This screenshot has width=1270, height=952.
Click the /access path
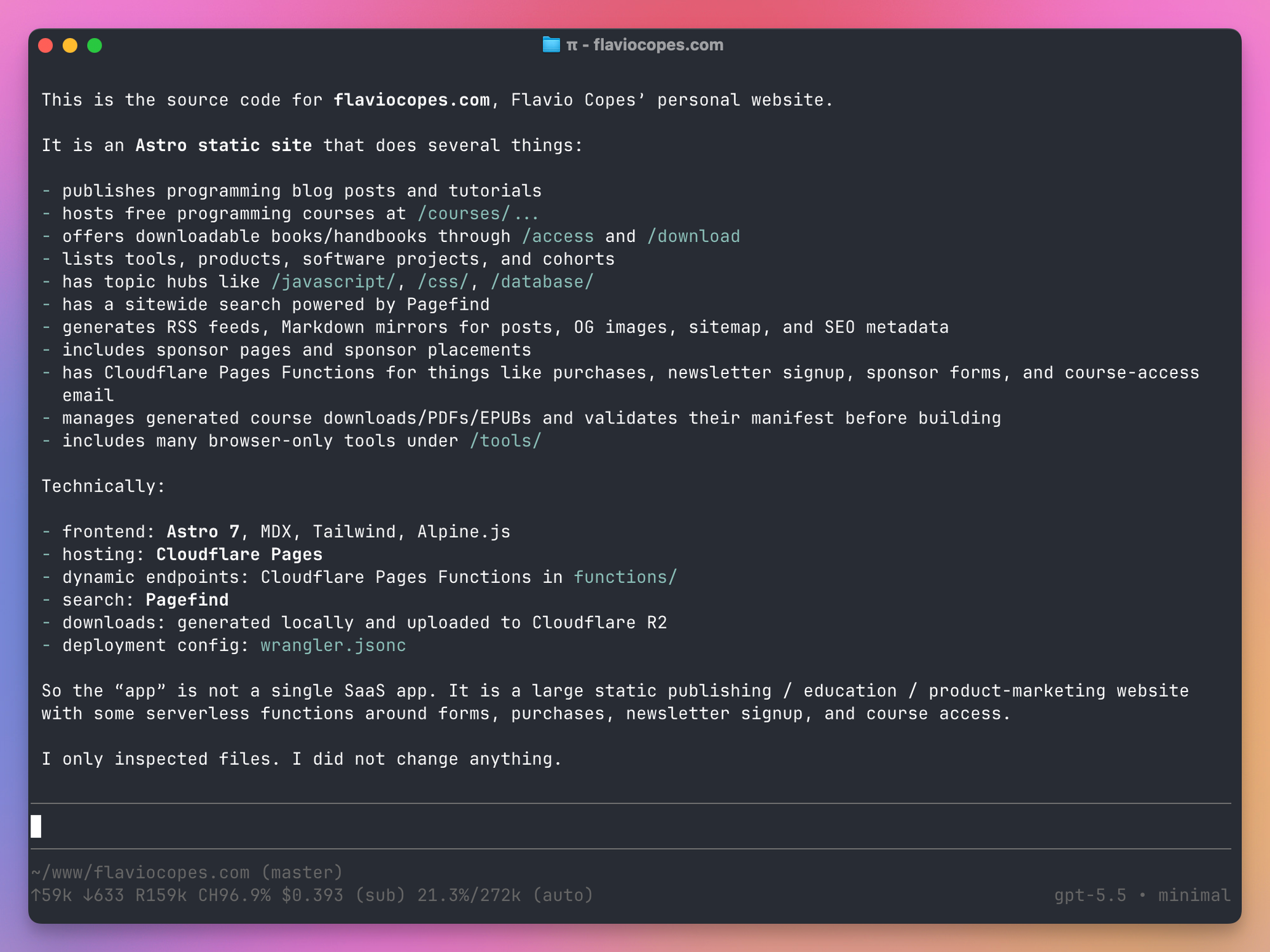[x=558, y=236]
